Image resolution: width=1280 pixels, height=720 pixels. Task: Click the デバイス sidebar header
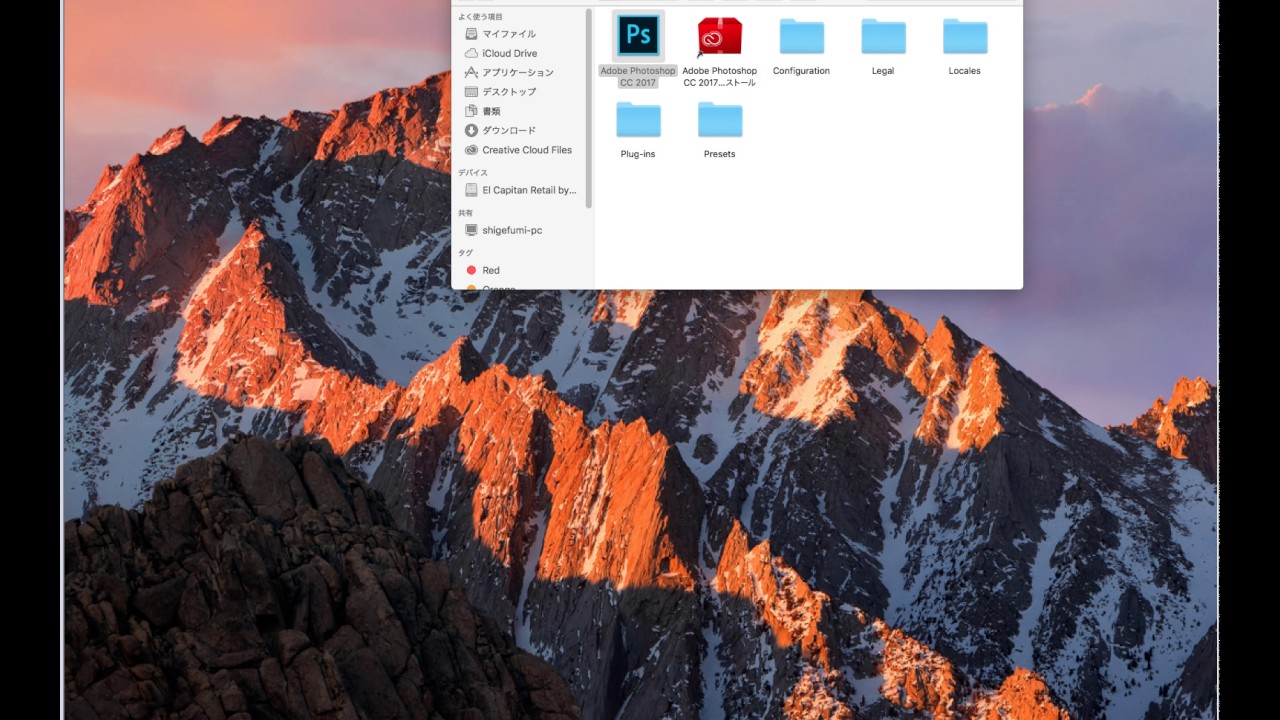(x=473, y=173)
